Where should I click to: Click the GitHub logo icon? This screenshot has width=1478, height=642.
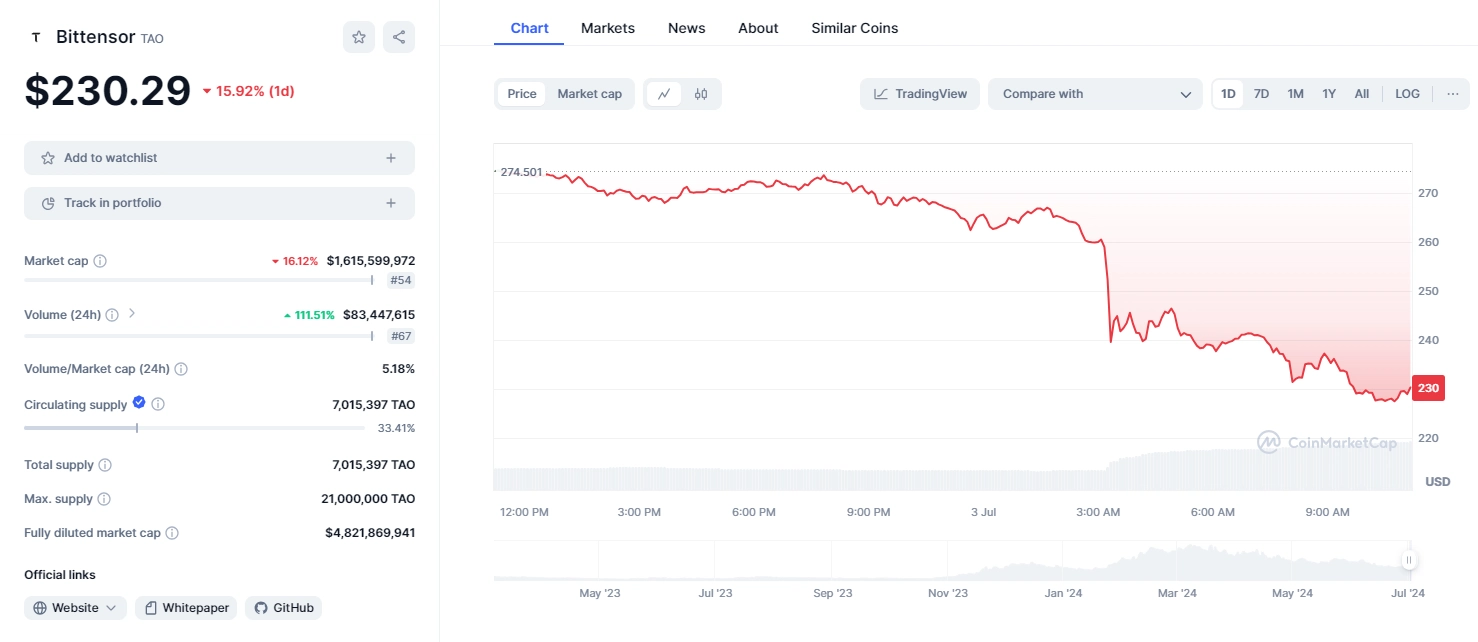click(261, 608)
